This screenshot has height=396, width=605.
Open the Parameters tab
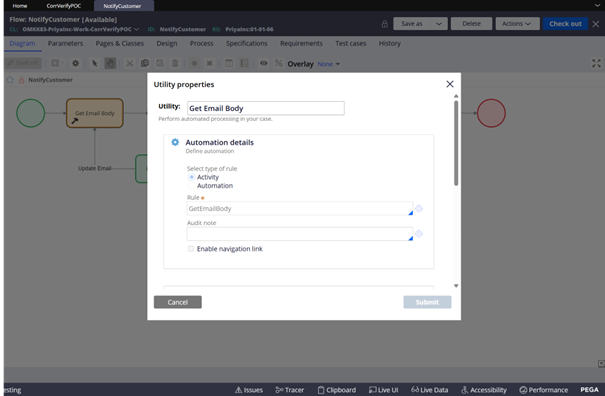point(65,43)
